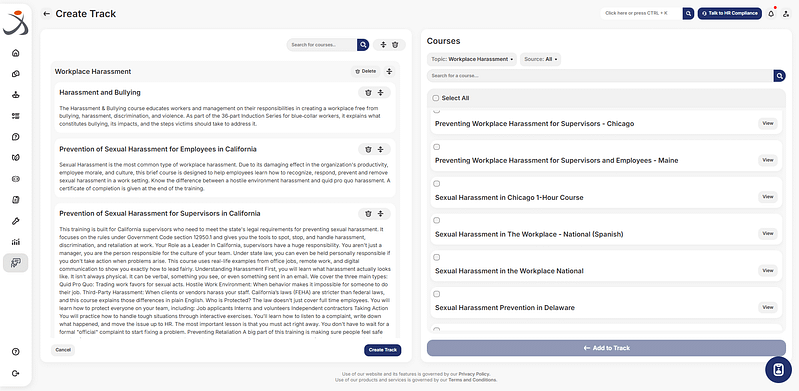Screen dimensions: 799x391
Task: Click the top toolbar trash icon in track panel
Action: (x=395, y=45)
